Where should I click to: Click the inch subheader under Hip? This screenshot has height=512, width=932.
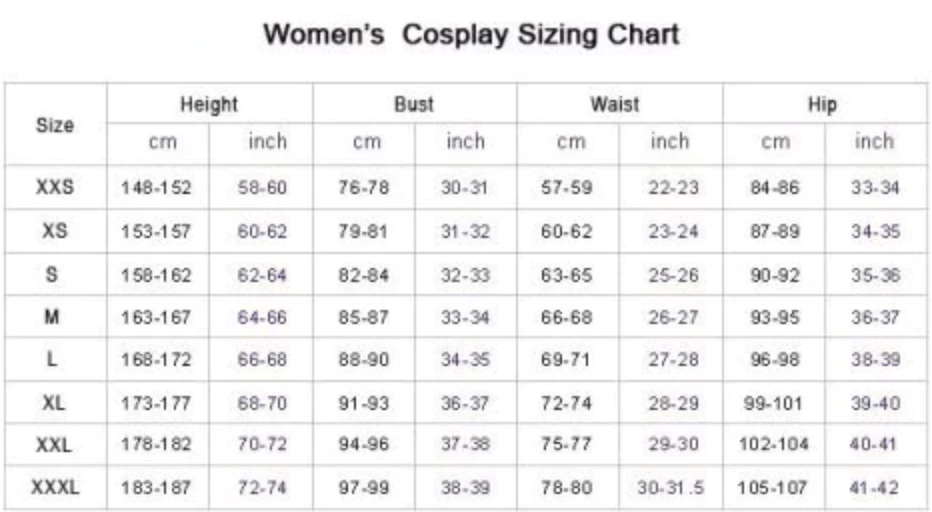pyautogui.click(x=874, y=142)
